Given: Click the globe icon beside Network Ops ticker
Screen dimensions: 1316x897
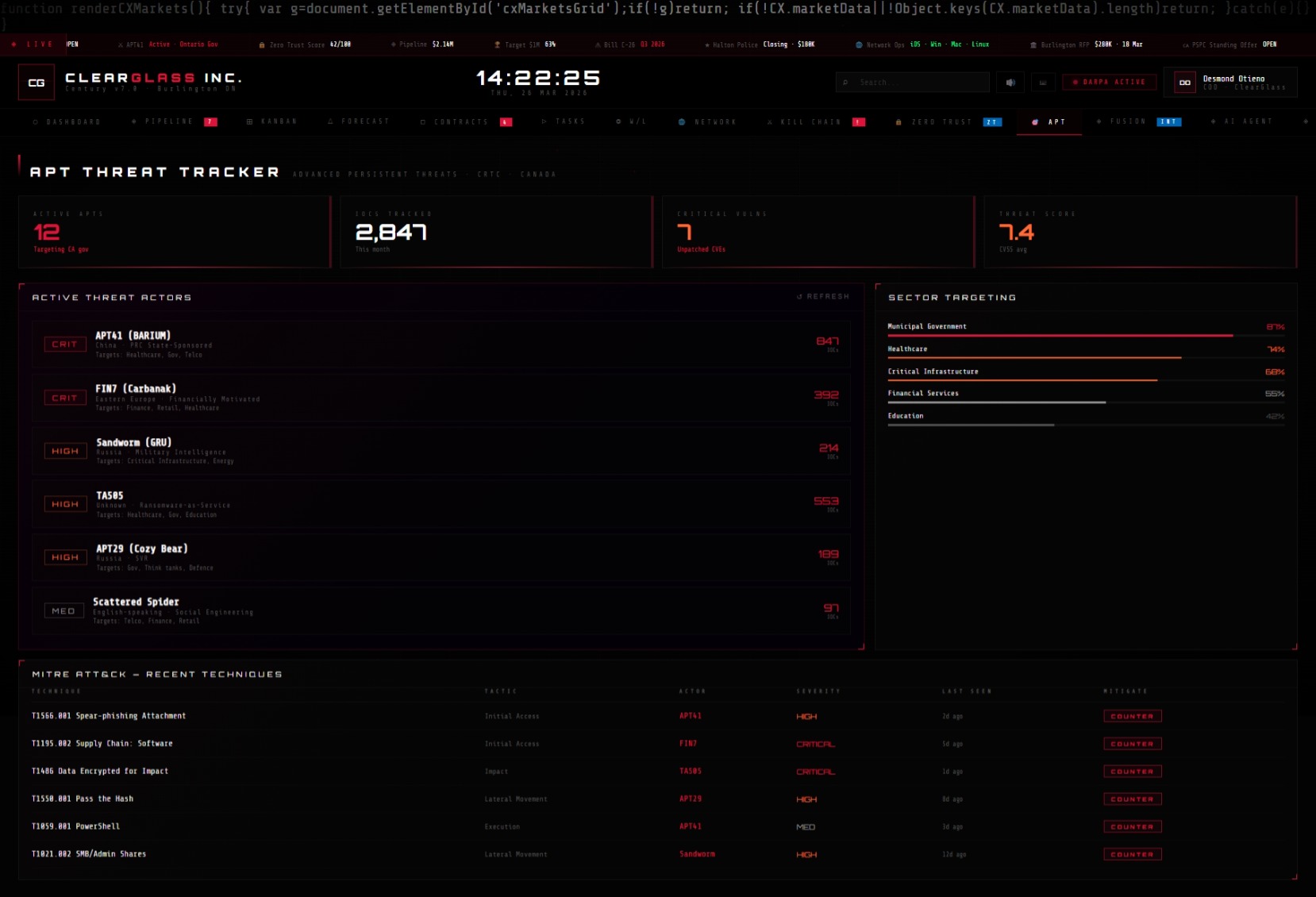Looking at the screenshot, I should pyautogui.click(x=859, y=44).
